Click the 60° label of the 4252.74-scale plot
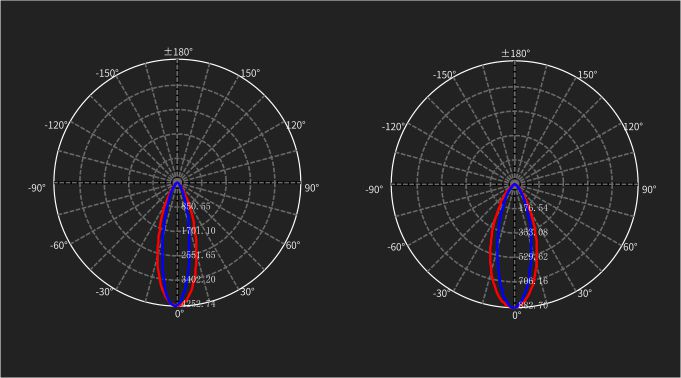This screenshot has height=378, width=681. 293,245
